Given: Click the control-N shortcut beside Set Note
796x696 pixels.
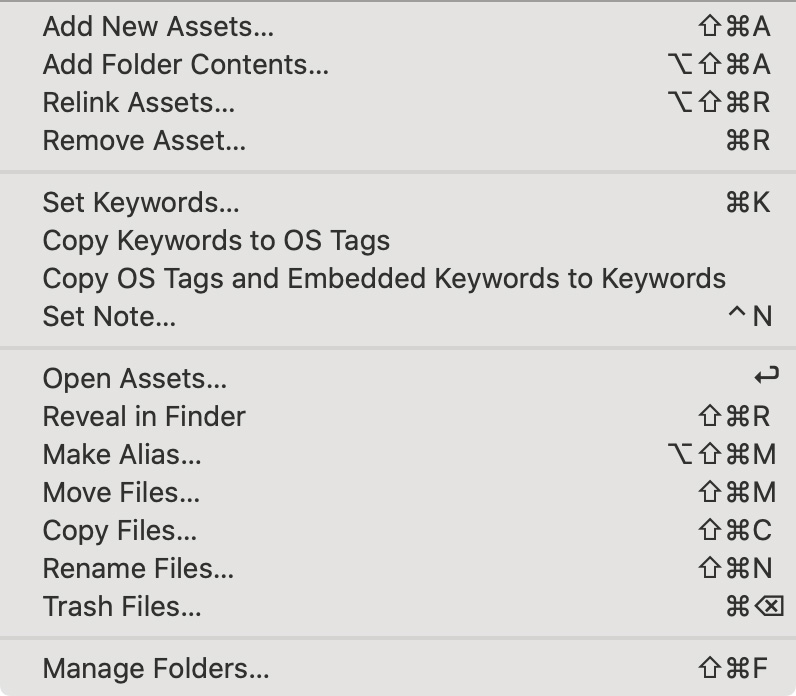Looking at the screenshot, I should [x=750, y=316].
